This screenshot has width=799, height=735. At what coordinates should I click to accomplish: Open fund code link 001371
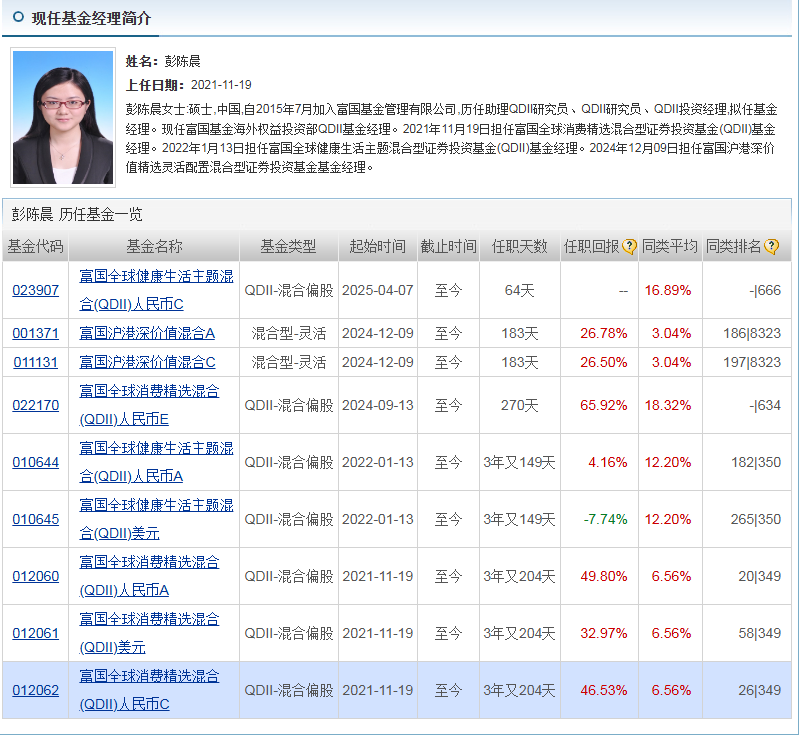click(36, 333)
